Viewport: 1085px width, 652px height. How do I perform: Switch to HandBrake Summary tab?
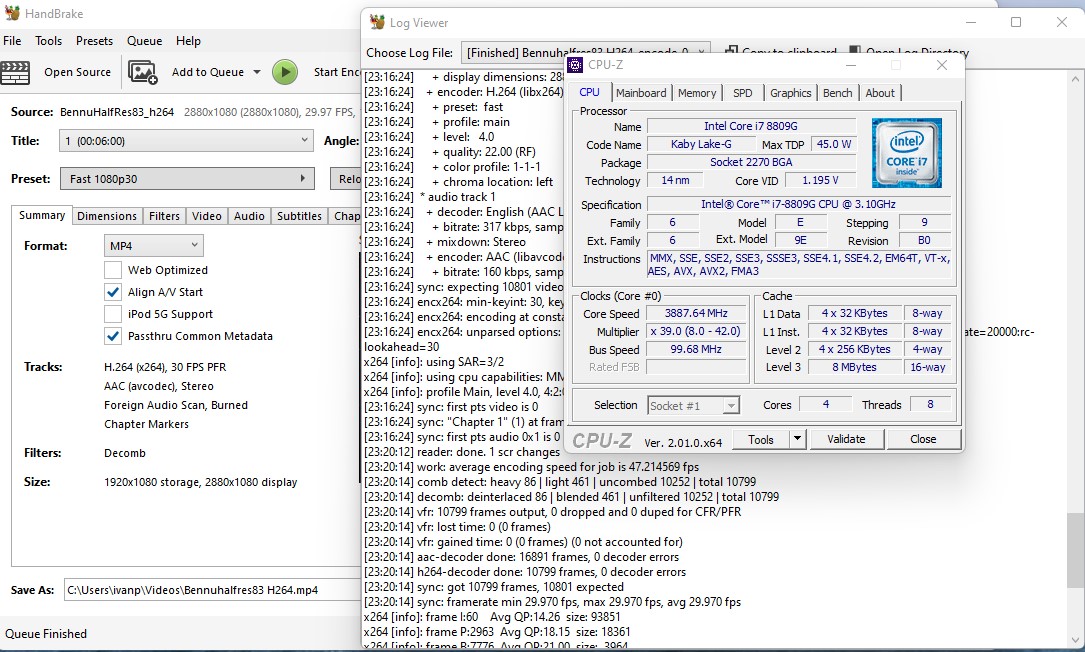point(42,215)
